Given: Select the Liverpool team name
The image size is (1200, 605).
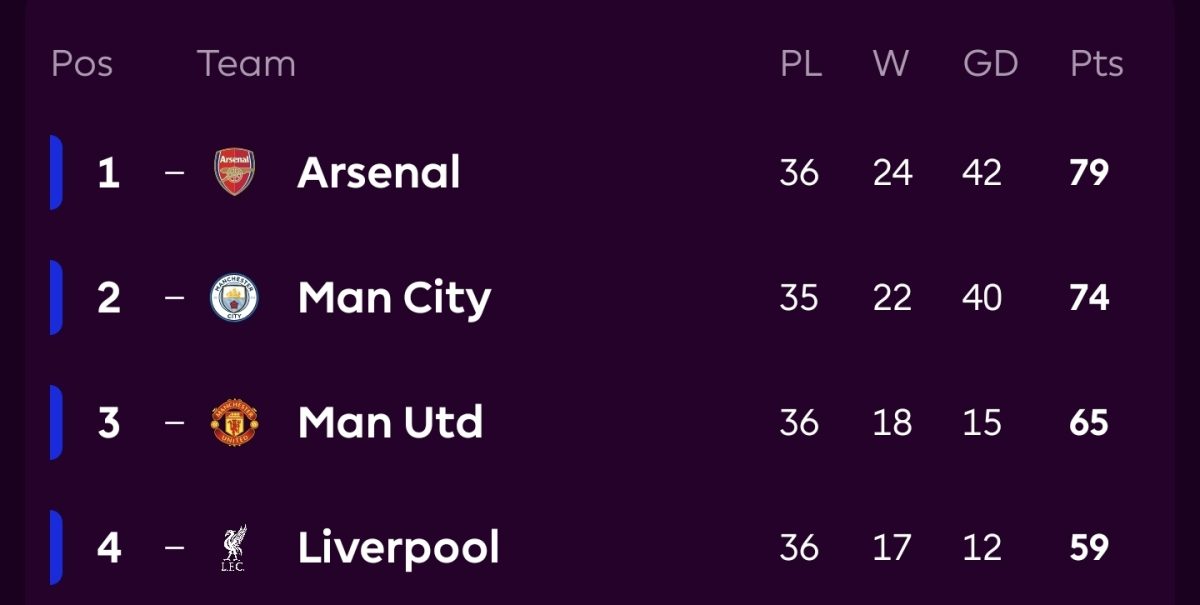Looking at the screenshot, I should [398, 548].
